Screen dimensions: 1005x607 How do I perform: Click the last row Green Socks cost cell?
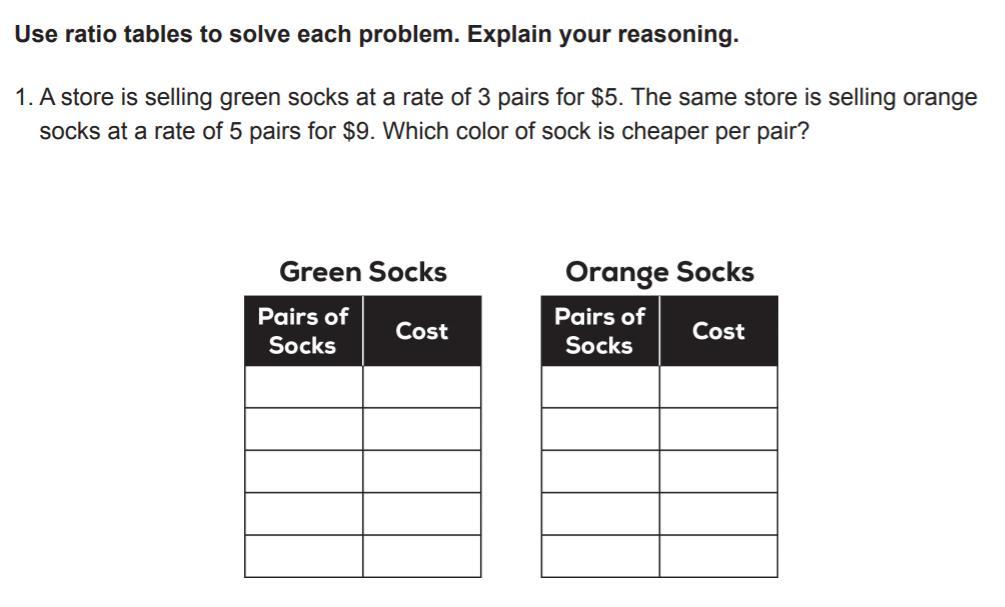pos(422,556)
